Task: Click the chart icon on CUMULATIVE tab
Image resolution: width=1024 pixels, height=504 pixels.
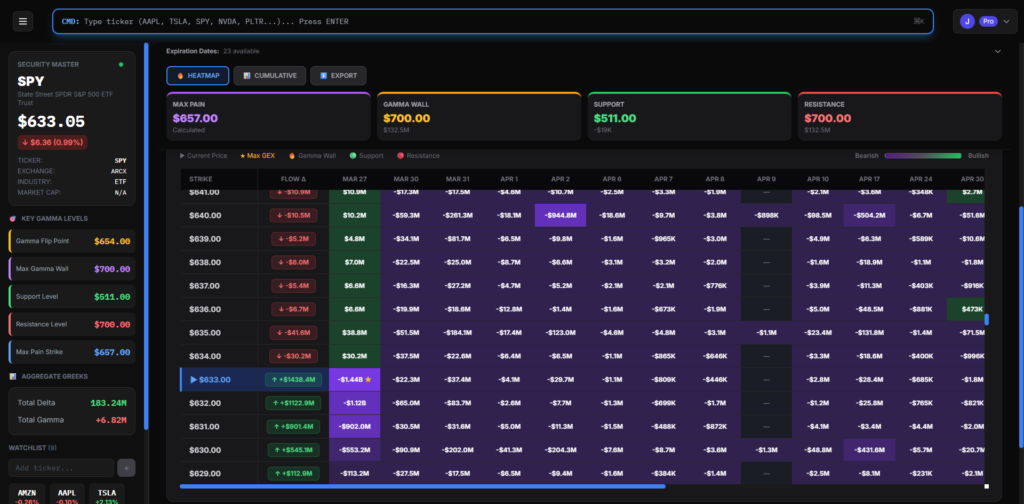Action: tap(247, 76)
